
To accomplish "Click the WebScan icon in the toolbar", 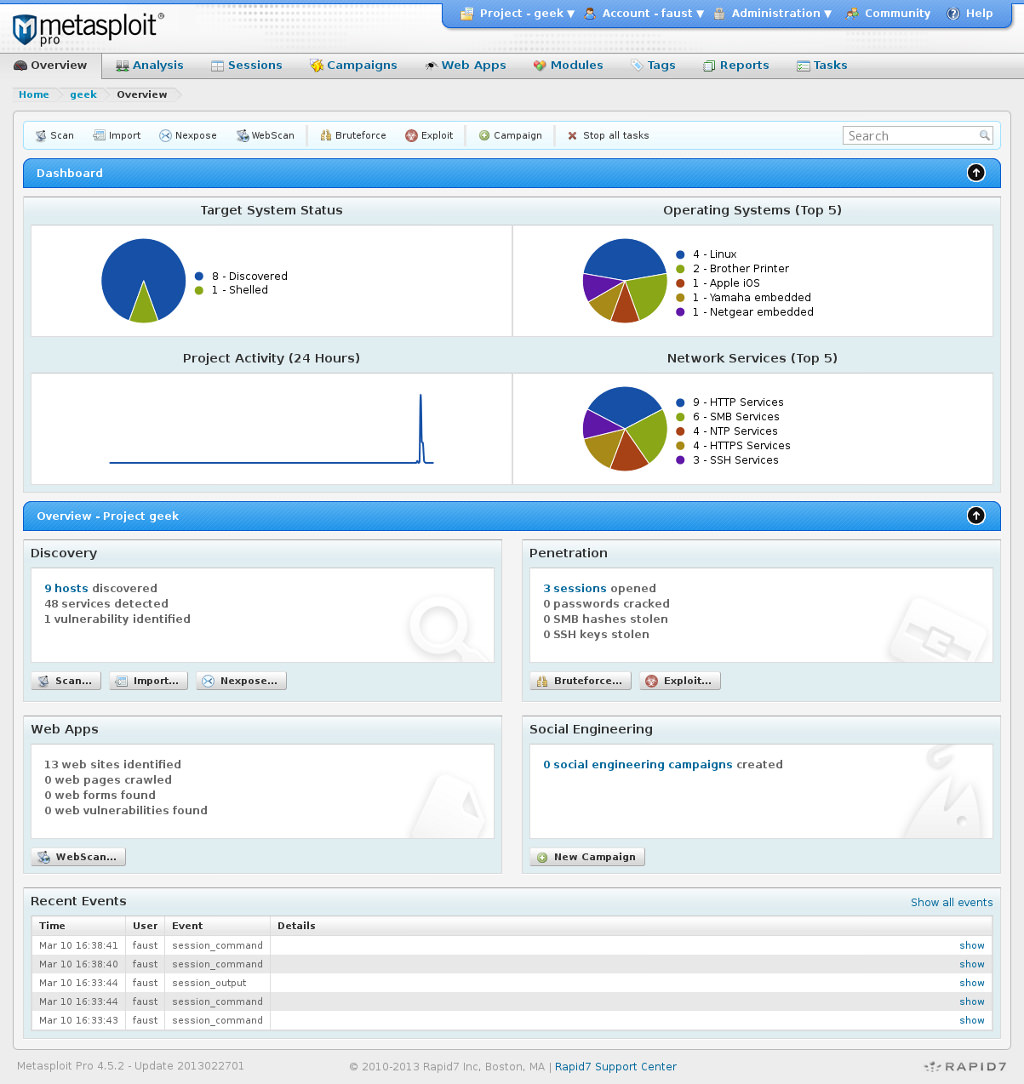I will tap(243, 136).
